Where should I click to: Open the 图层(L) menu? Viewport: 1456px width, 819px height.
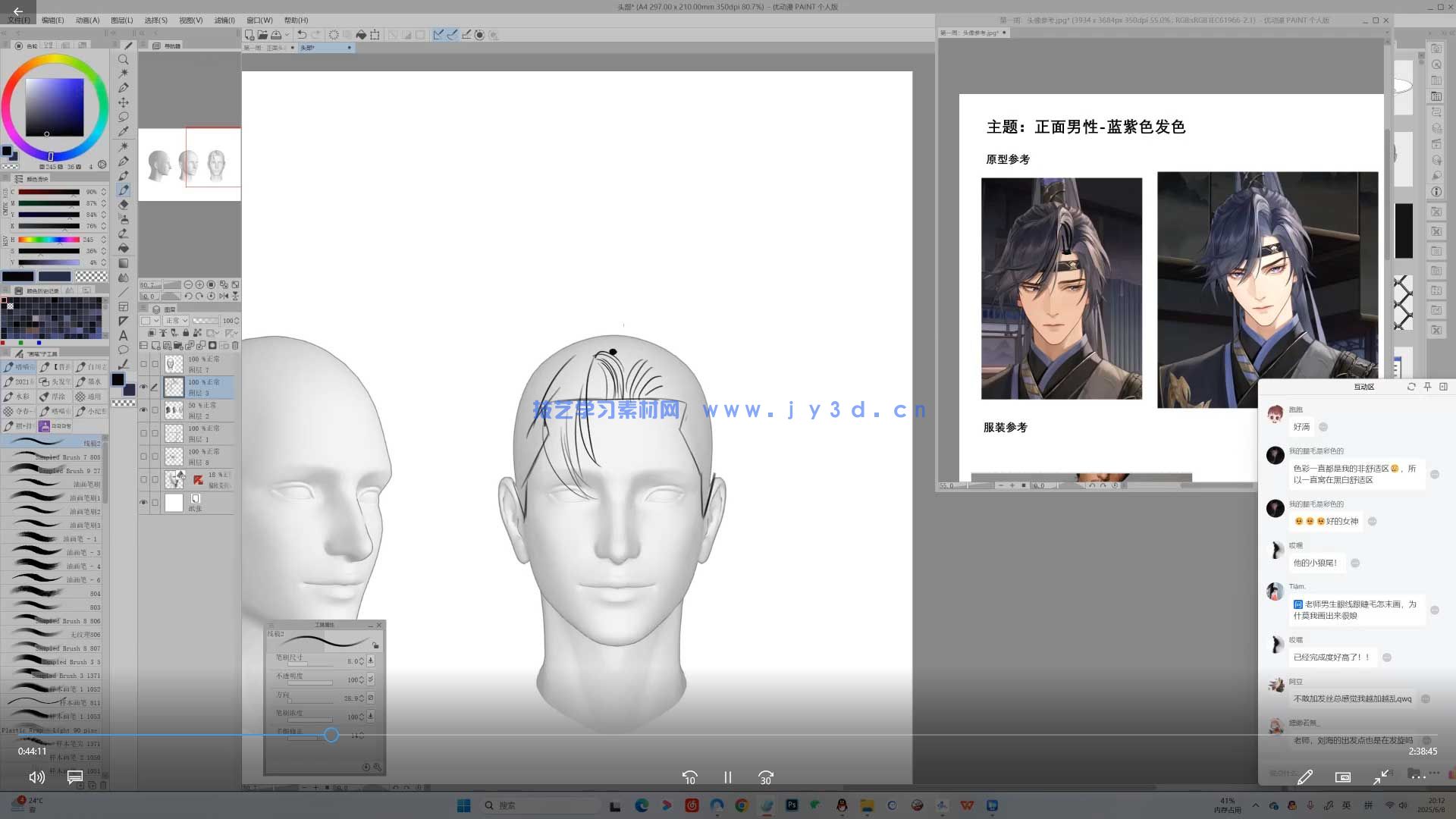point(121,20)
